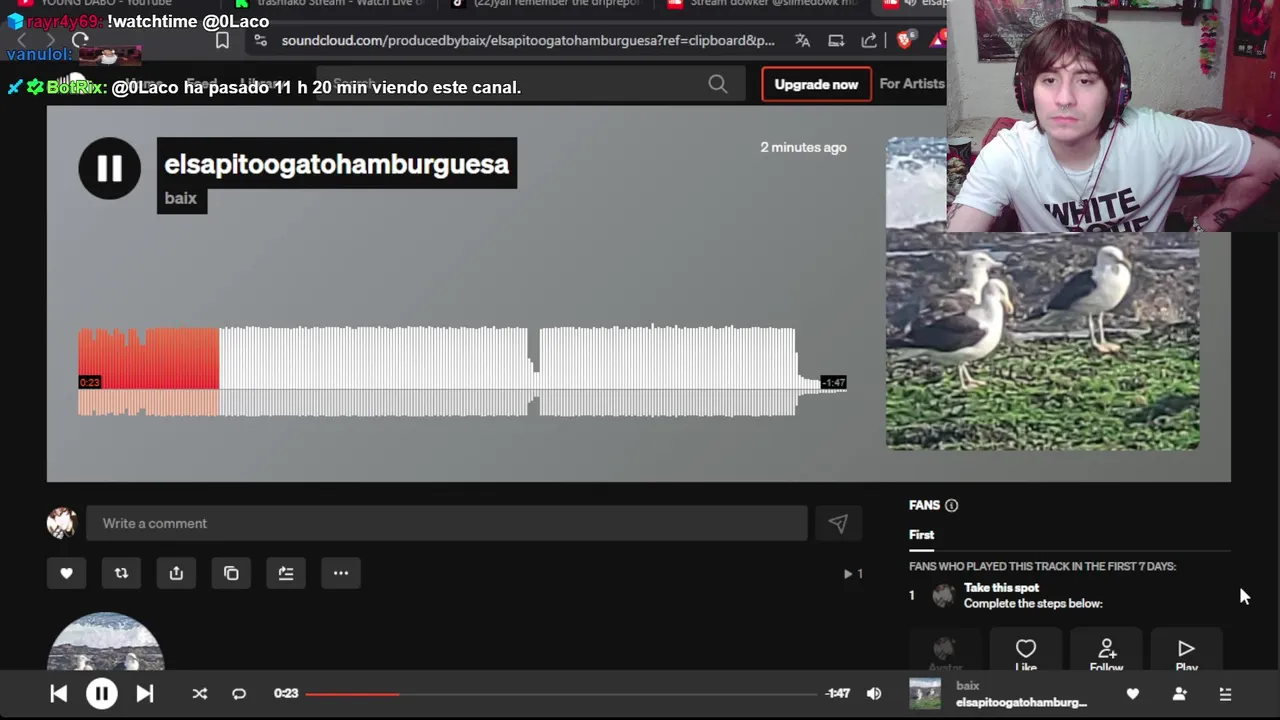Like current track in player bar
The image size is (1280, 720).
(x=1132, y=694)
